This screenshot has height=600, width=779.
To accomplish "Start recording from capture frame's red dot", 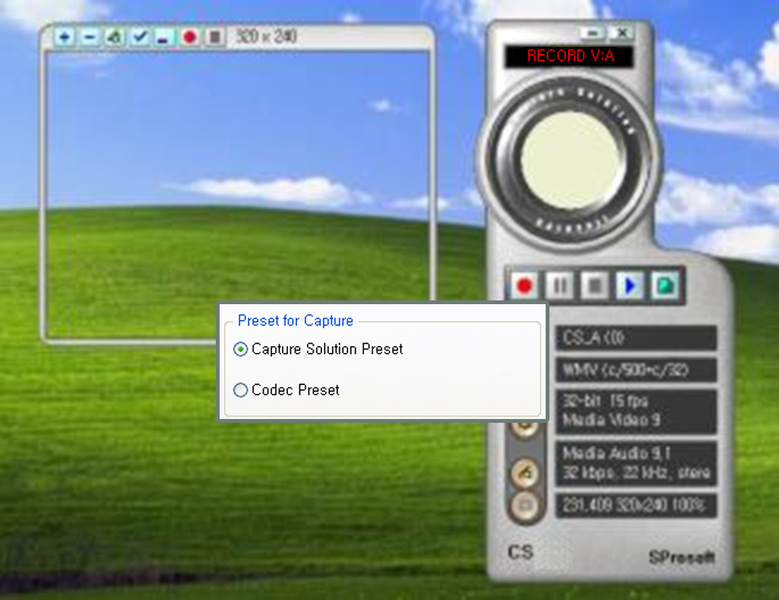I will click(190, 37).
